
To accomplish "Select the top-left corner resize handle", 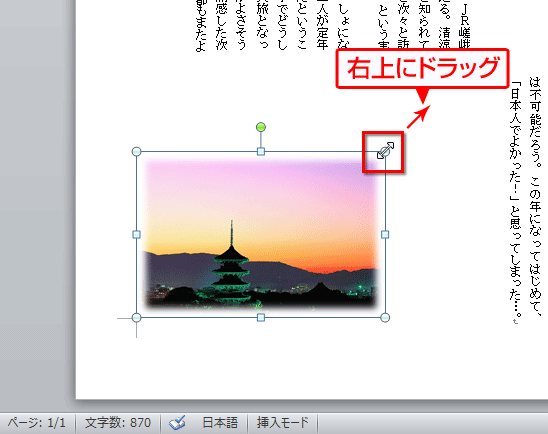I will (x=137, y=151).
